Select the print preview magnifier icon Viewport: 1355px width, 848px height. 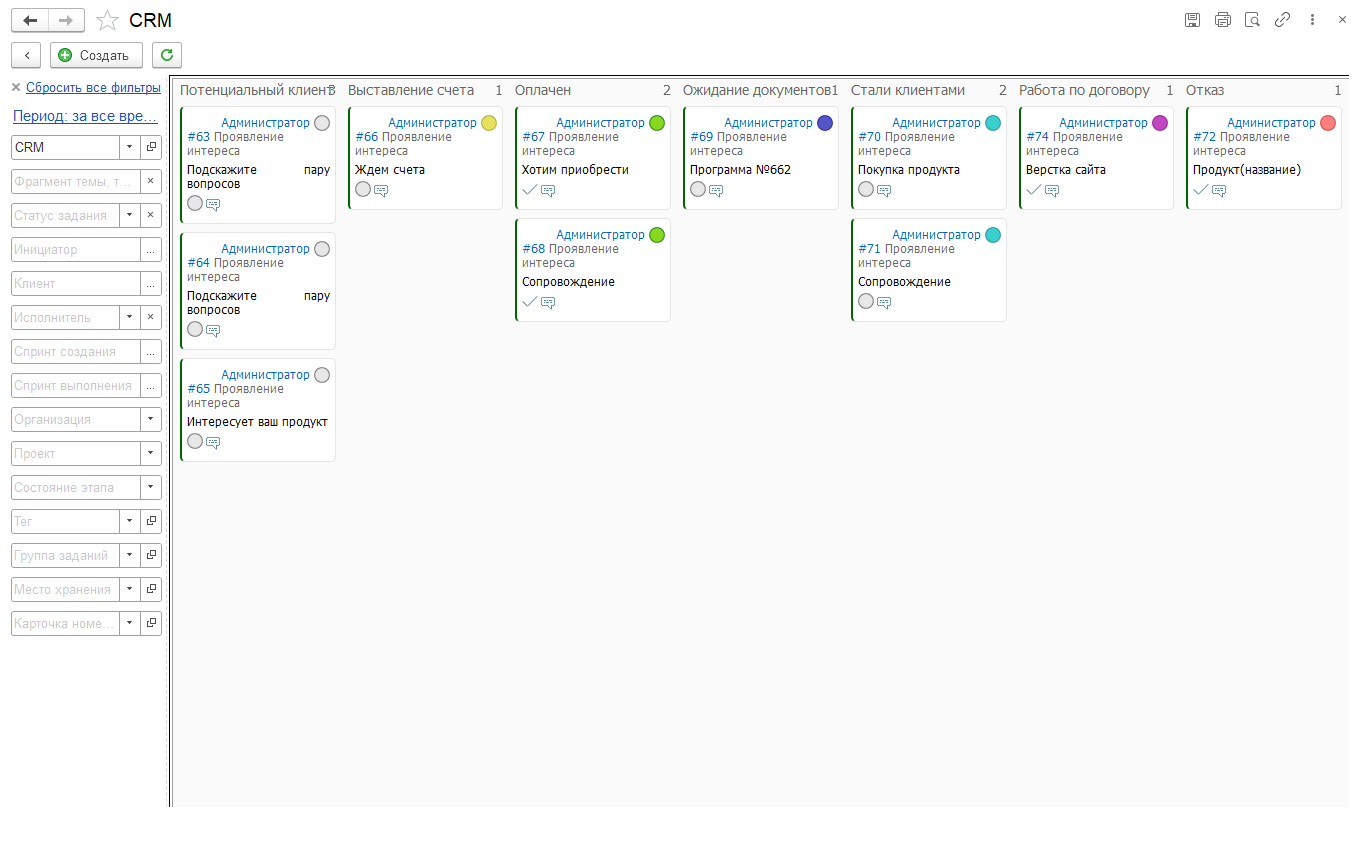point(1252,19)
